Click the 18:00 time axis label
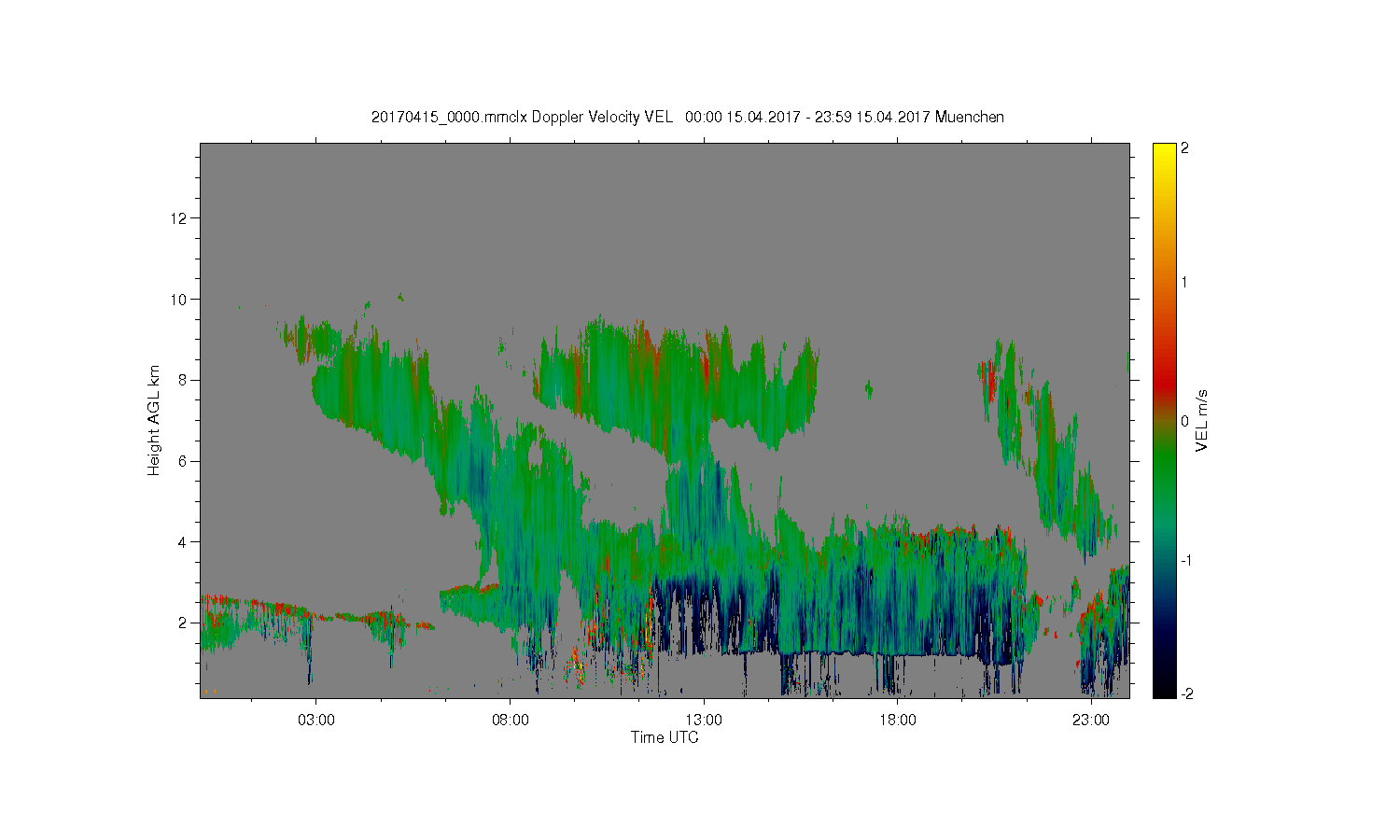This screenshot has height=840, width=1400. [897, 721]
